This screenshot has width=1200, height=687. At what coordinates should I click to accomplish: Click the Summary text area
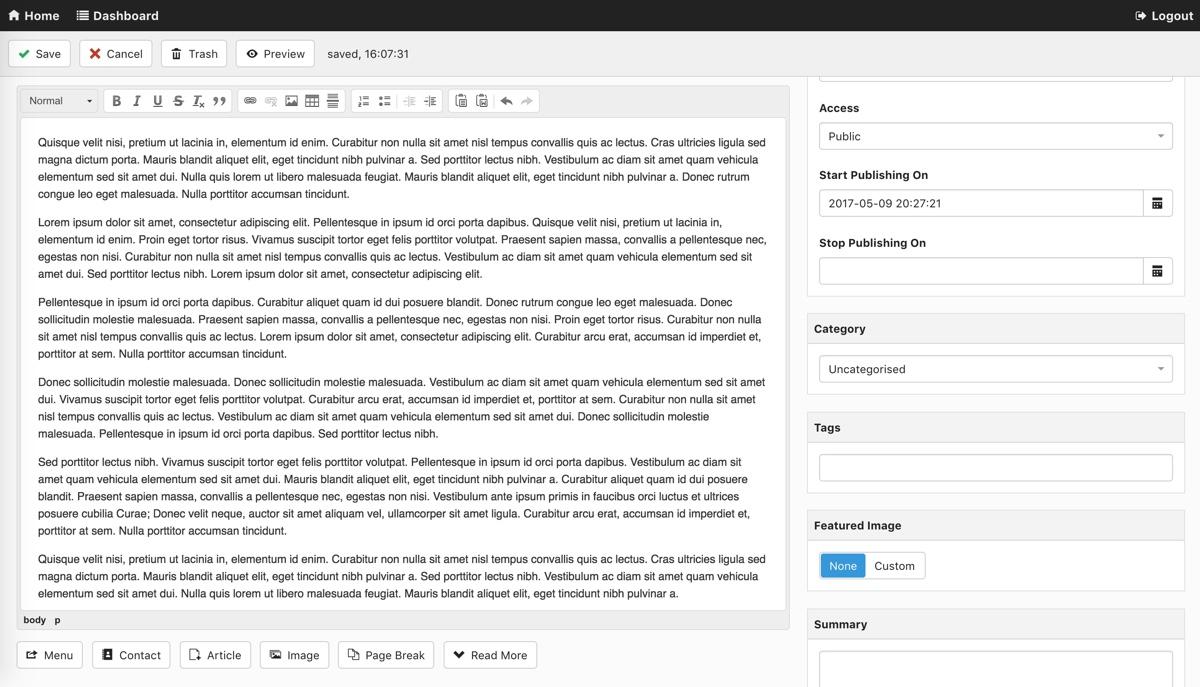[x=996, y=669]
